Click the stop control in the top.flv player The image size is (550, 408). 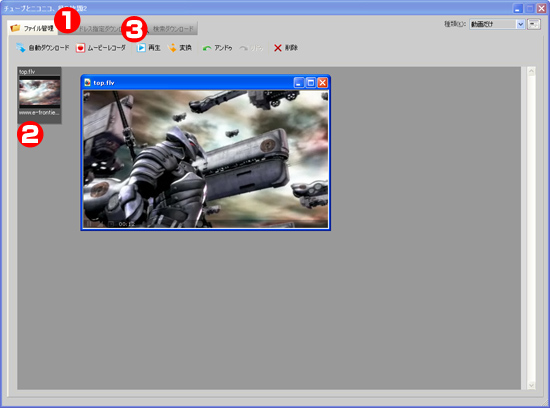tap(111, 224)
